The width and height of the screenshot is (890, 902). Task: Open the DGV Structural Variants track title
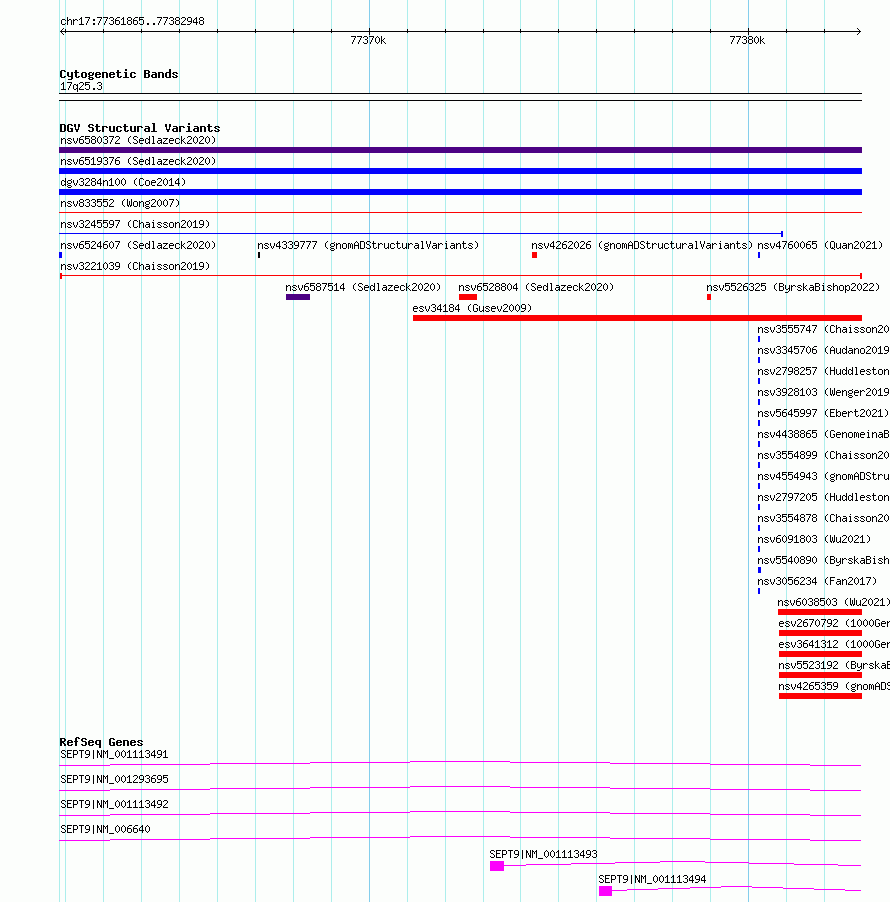point(140,128)
